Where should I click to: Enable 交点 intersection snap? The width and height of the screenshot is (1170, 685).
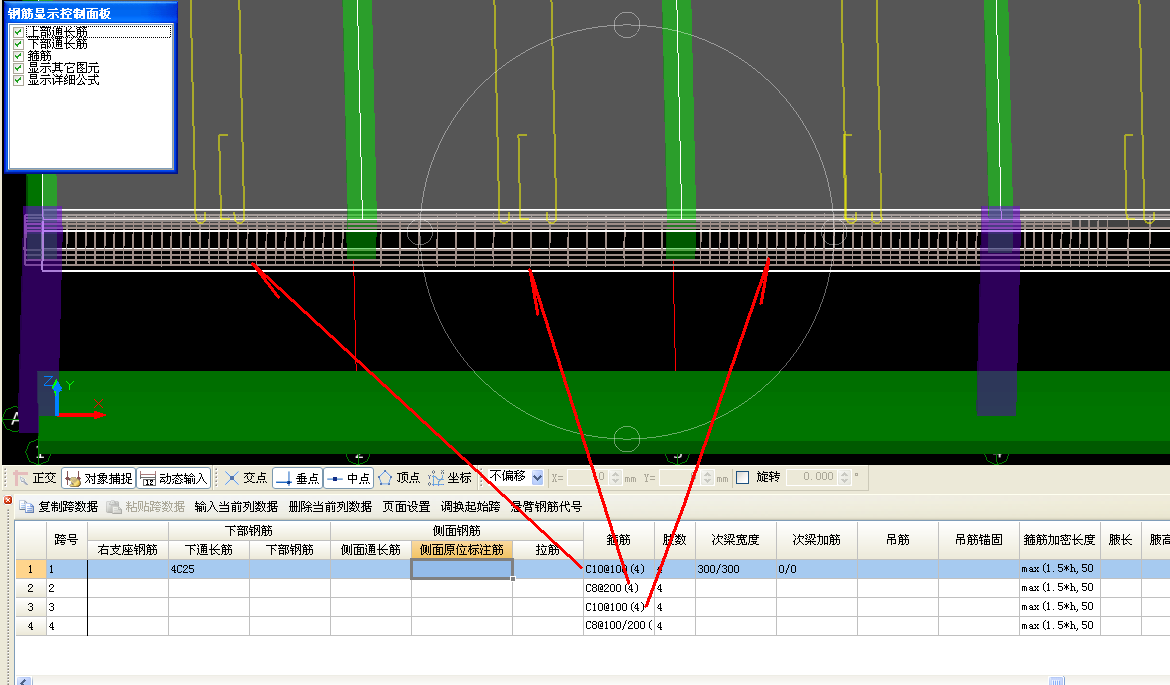tap(246, 478)
